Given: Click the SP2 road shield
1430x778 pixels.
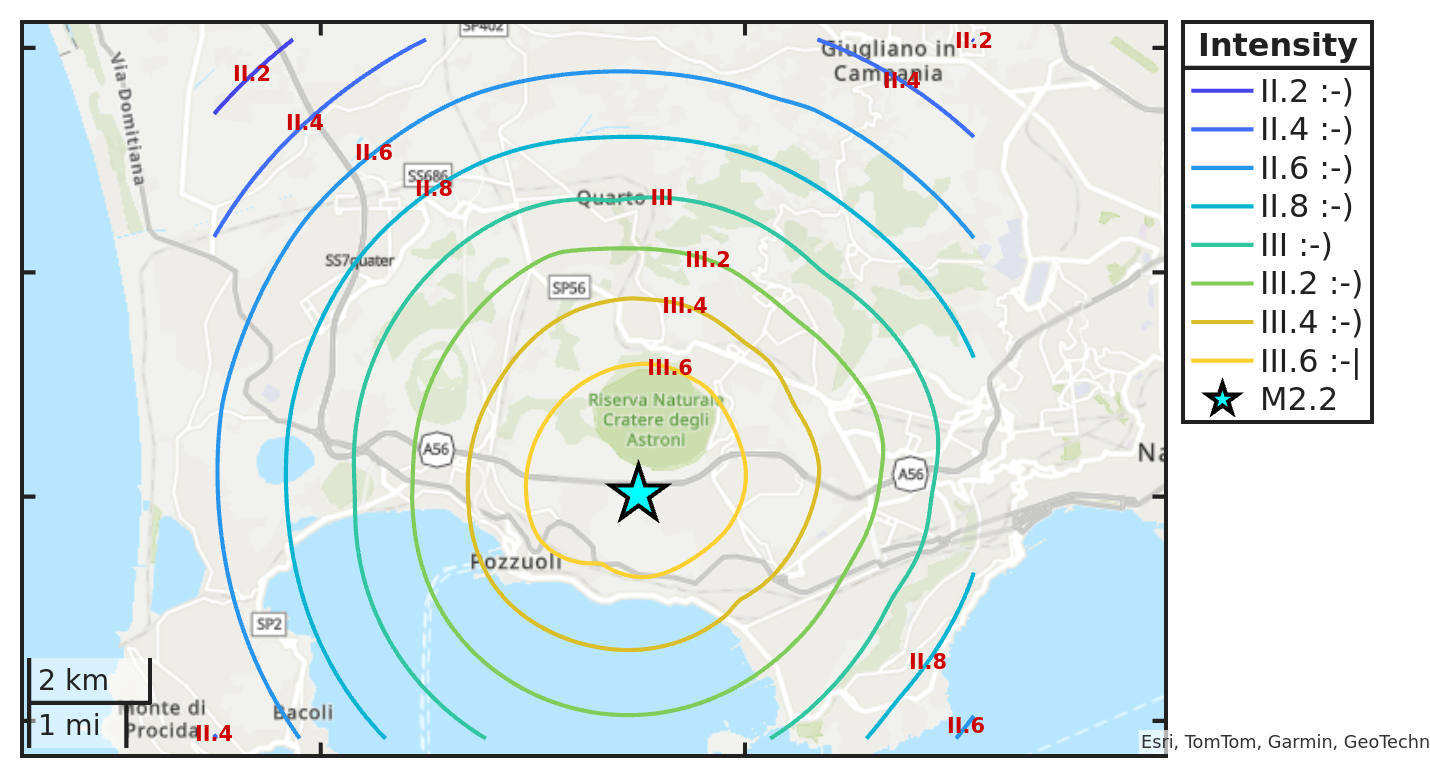Looking at the screenshot, I should pos(269,625).
